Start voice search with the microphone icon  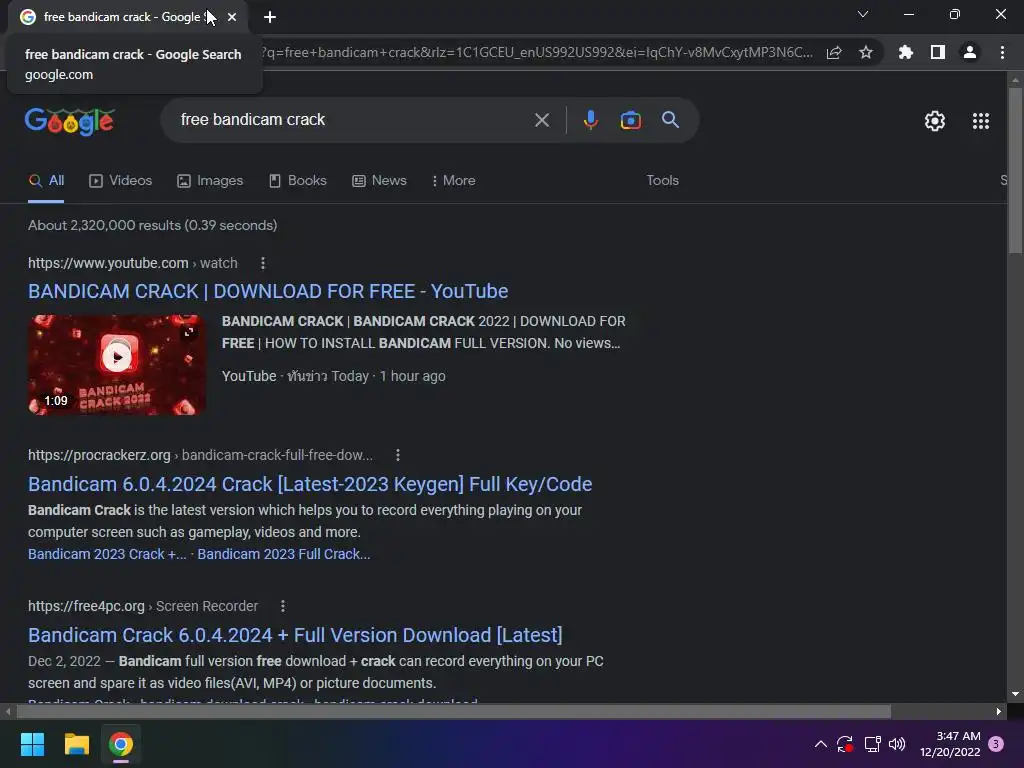click(x=590, y=120)
